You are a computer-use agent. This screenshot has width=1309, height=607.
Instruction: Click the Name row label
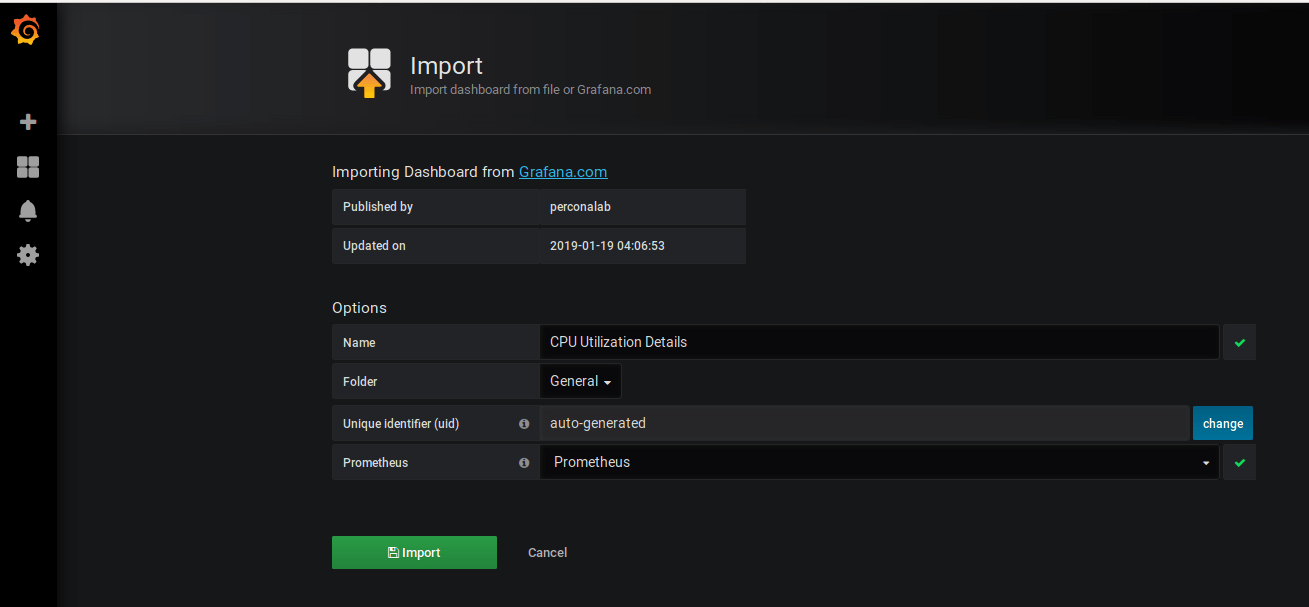click(359, 342)
